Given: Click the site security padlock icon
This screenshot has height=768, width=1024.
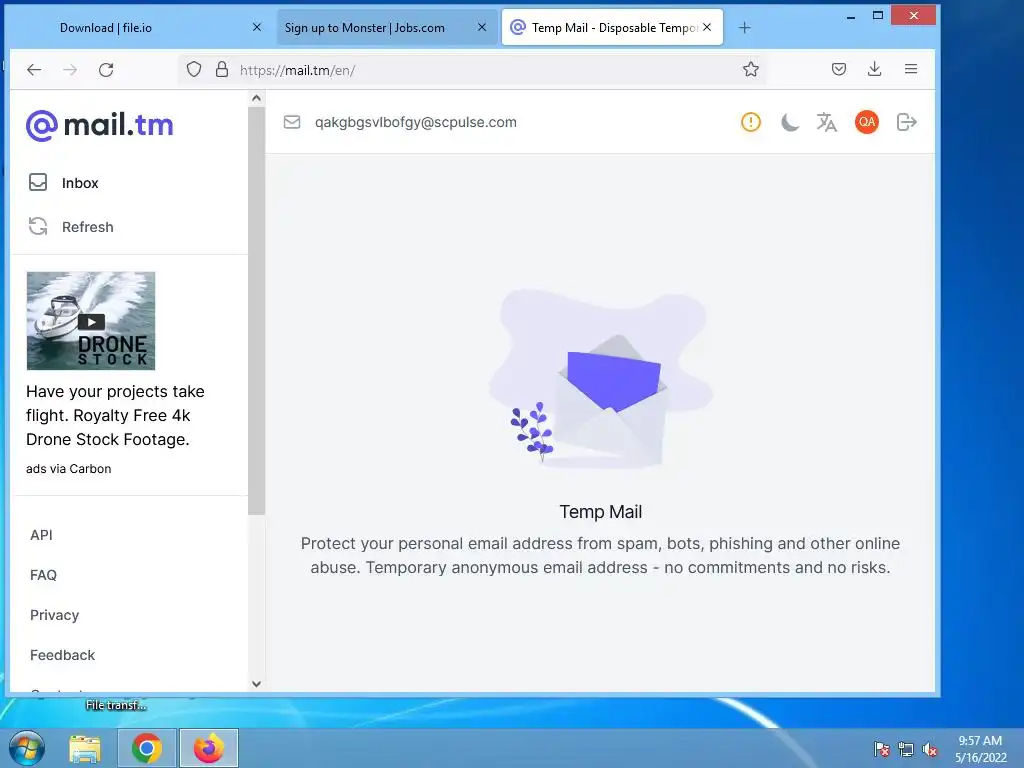Looking at the screenshot, I should (x=222, y=69).
